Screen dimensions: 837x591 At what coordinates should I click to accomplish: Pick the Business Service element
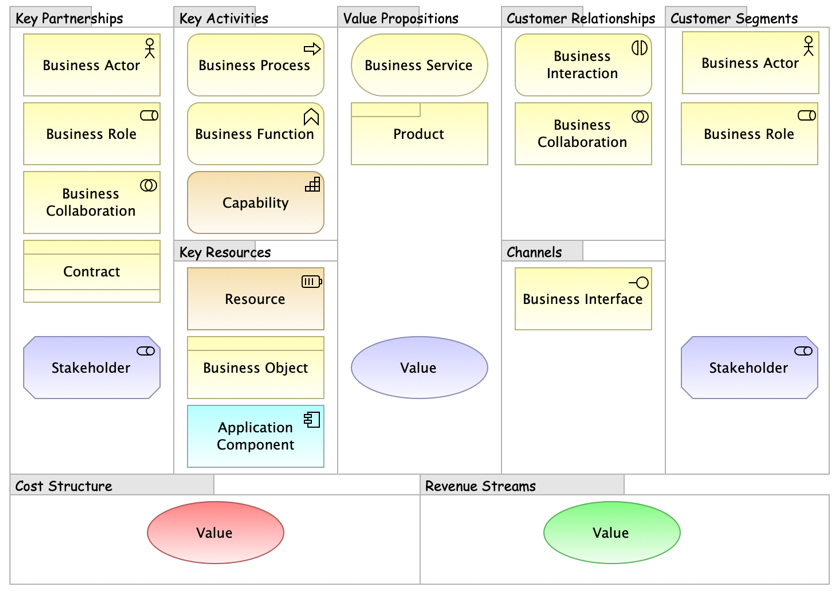419,65
